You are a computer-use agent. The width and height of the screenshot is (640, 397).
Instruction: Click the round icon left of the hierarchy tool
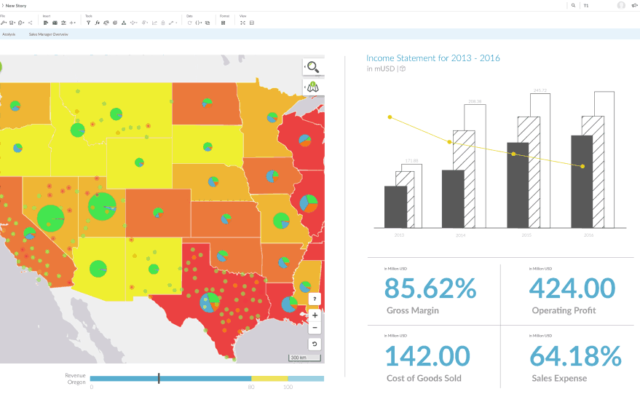click(x=115, y=23)
